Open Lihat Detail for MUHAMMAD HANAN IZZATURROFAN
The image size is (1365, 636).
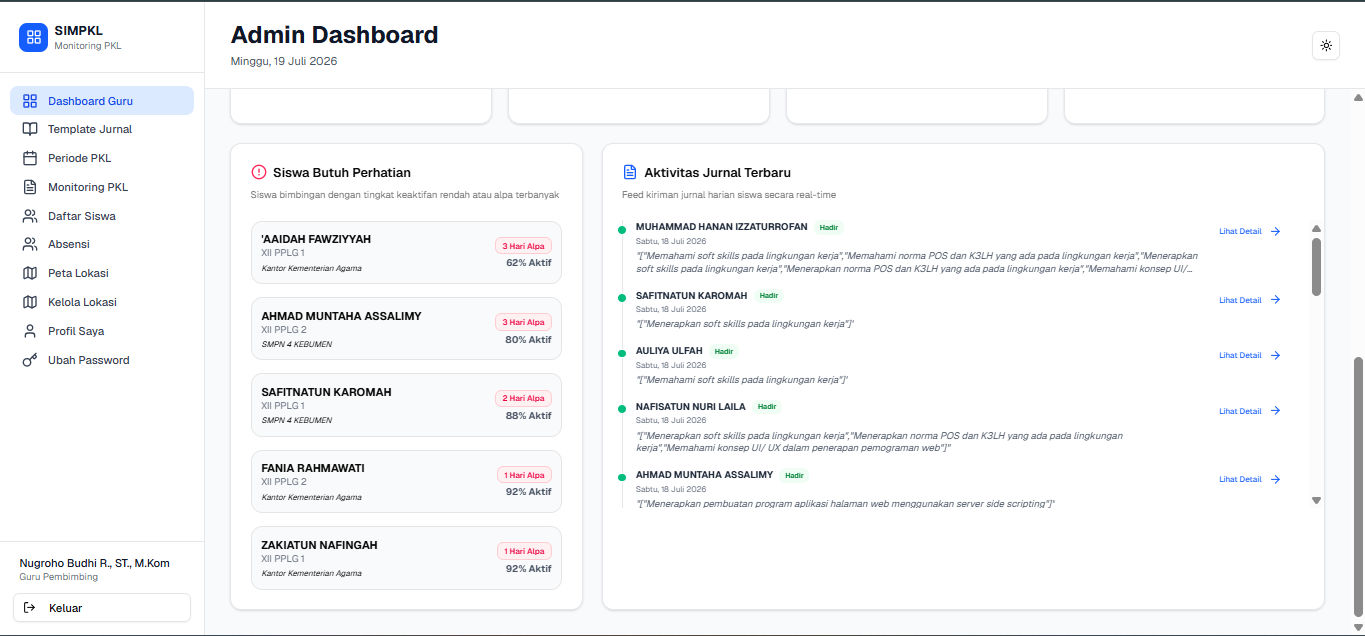coord(1249,231)
